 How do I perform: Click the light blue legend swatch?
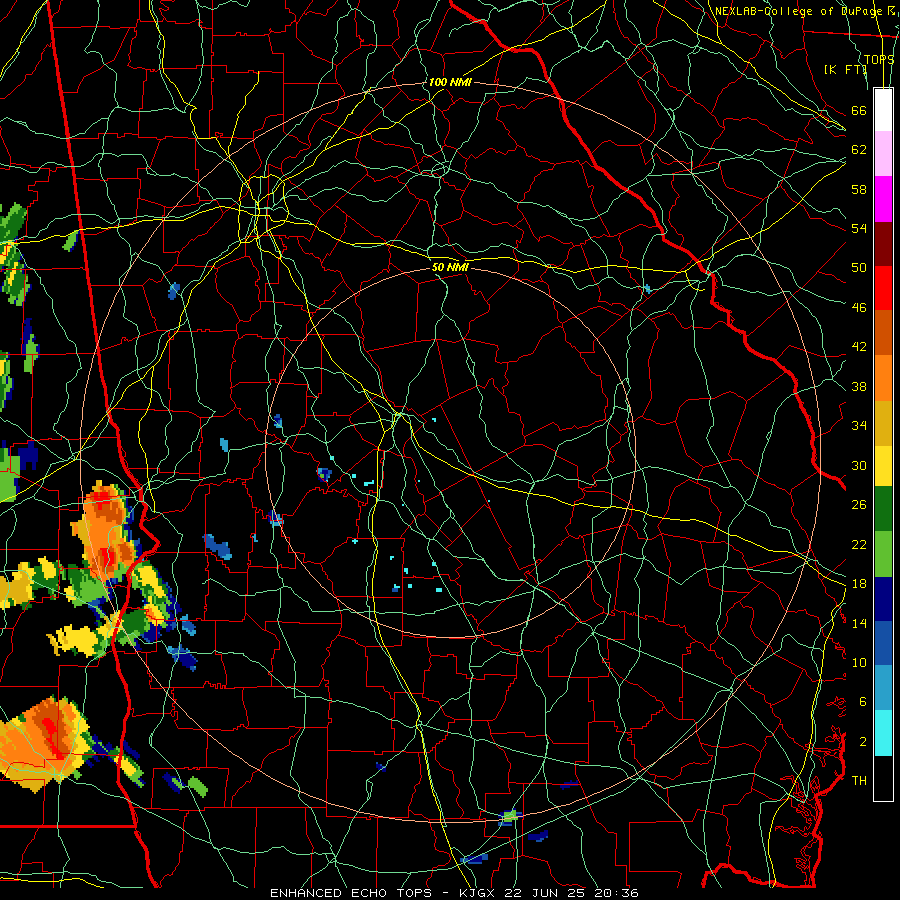click(x=883, y=688)
